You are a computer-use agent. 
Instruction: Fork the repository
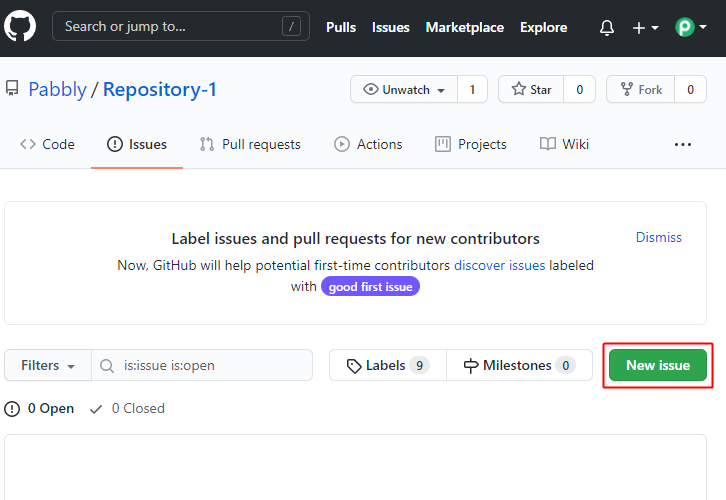640,89
